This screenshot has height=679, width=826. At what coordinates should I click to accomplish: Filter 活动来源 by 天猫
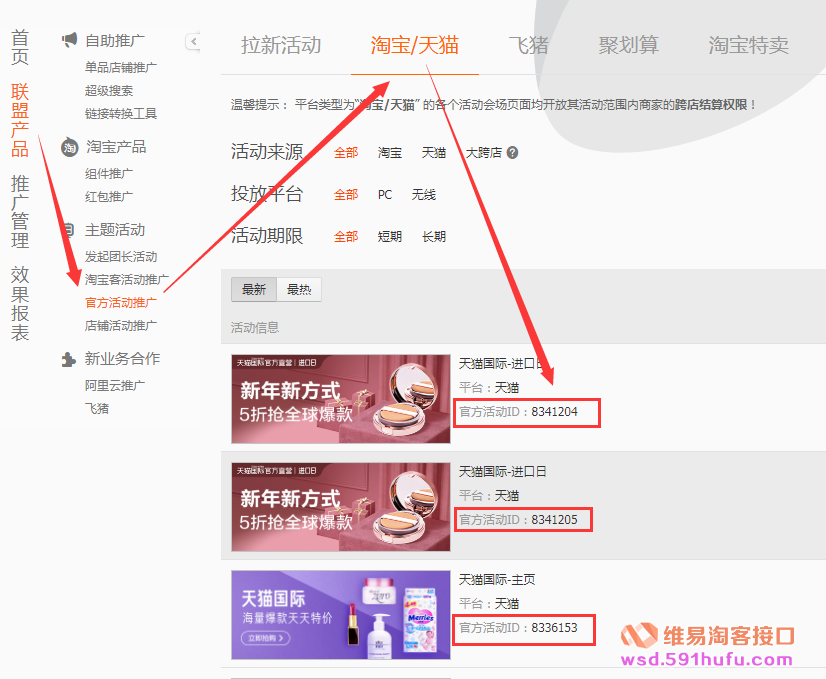point(434,153)
